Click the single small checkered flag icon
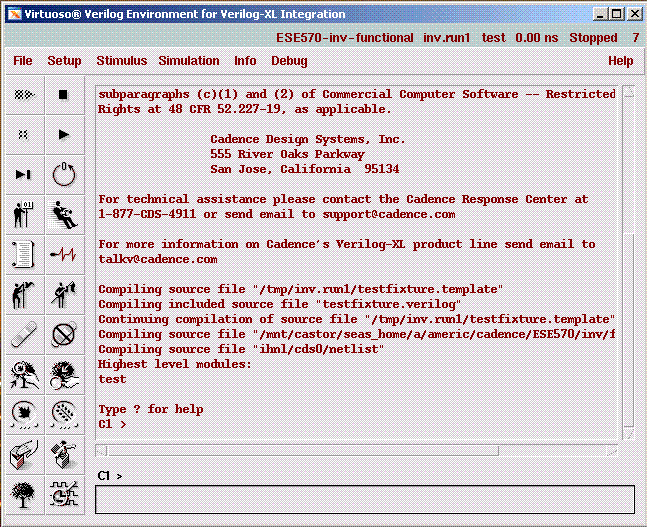Viewport: 647px width, 527px height. tap(25, 135)
